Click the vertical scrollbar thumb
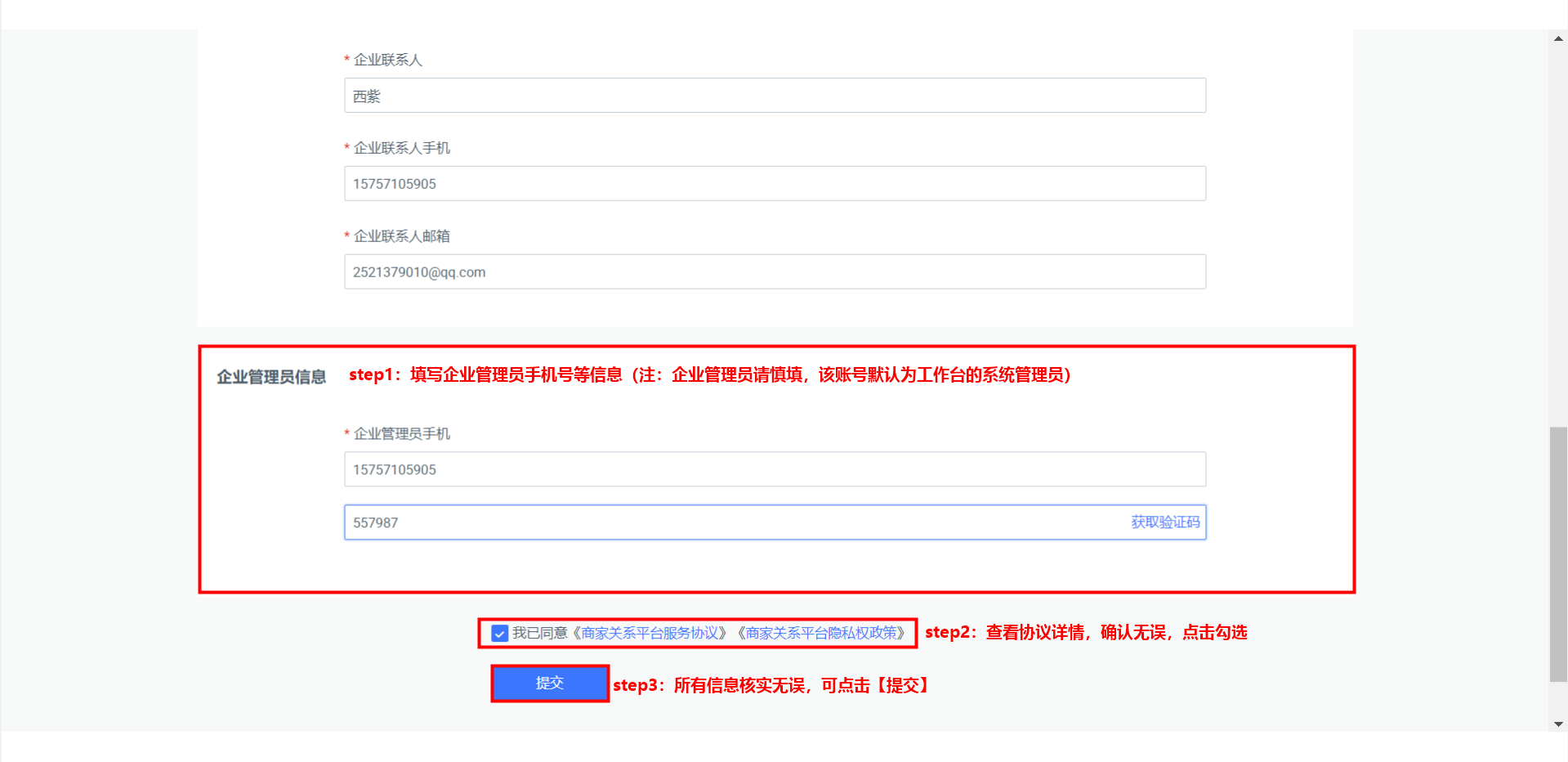Screen dimensions: 1568x762 pyautogui.click(x=1558, y=554)
